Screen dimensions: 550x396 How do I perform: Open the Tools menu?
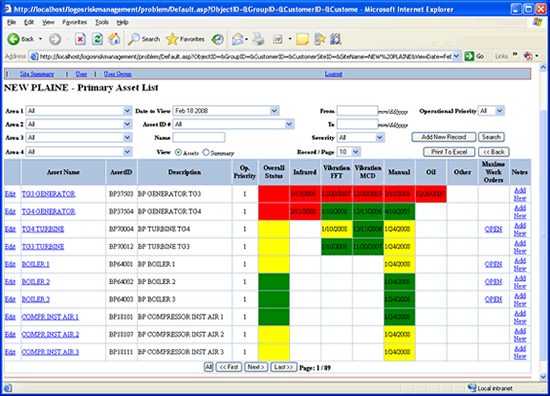pos(102,22)
